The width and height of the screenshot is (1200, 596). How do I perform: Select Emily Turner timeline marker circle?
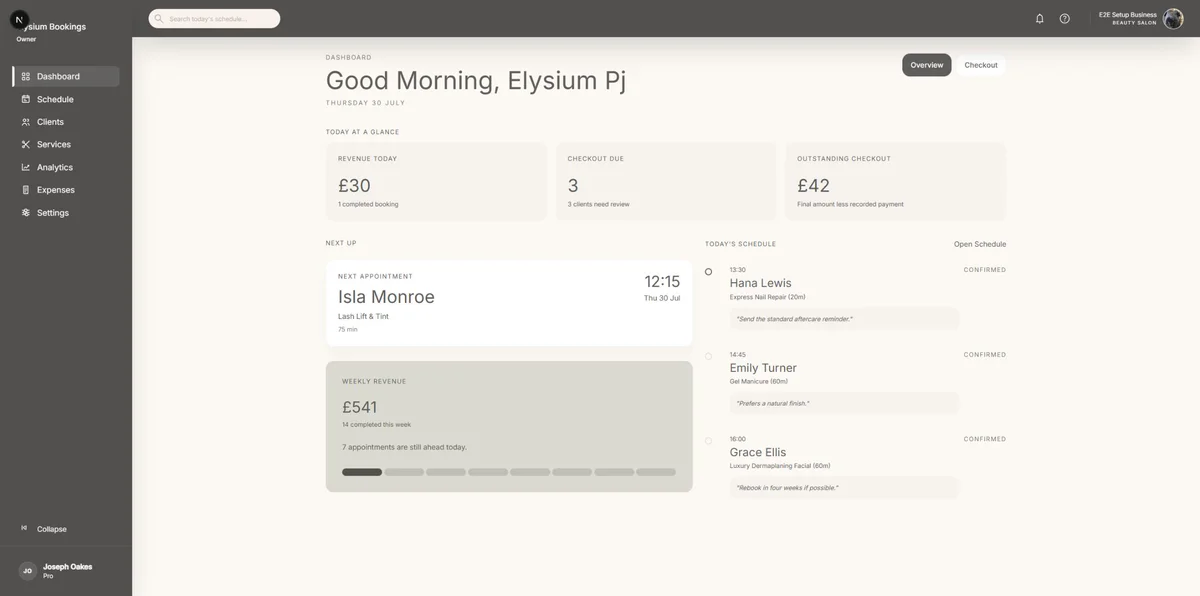(709, 356)
